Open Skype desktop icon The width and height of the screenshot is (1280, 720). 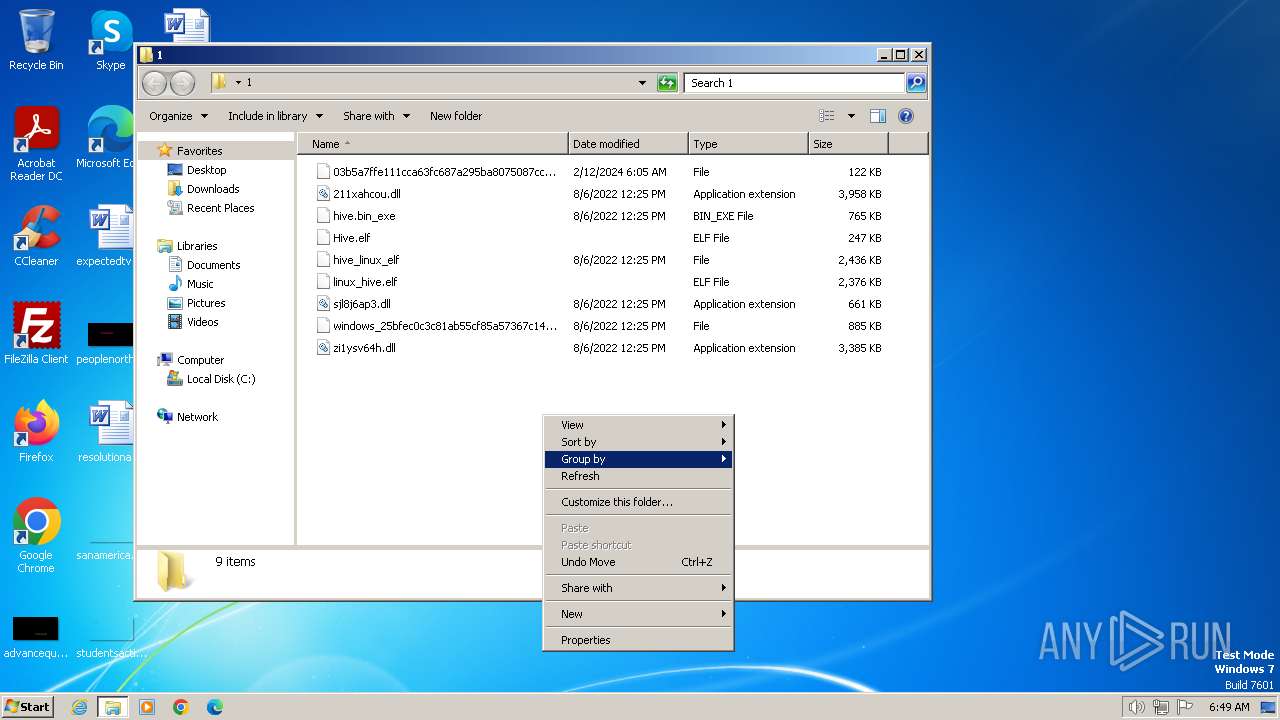pyautogui.click(x=110, y=40)
